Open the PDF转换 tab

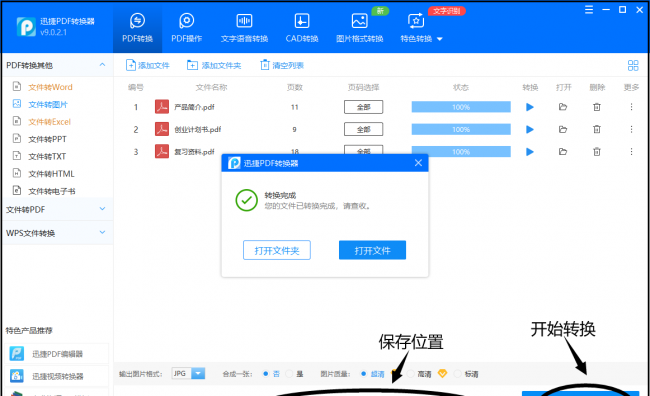(x=137, y=28)
